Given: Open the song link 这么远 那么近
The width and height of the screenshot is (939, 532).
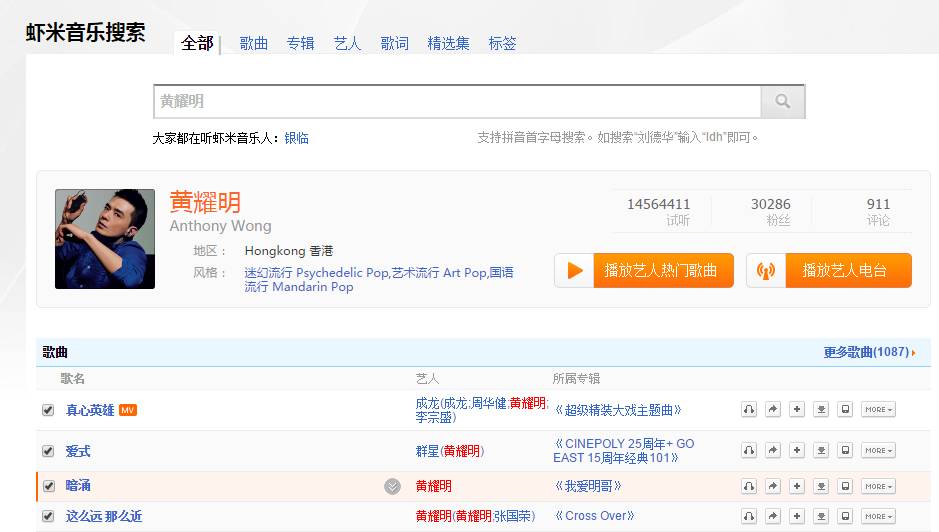Looking at the screenshot, I should (104, 516).
